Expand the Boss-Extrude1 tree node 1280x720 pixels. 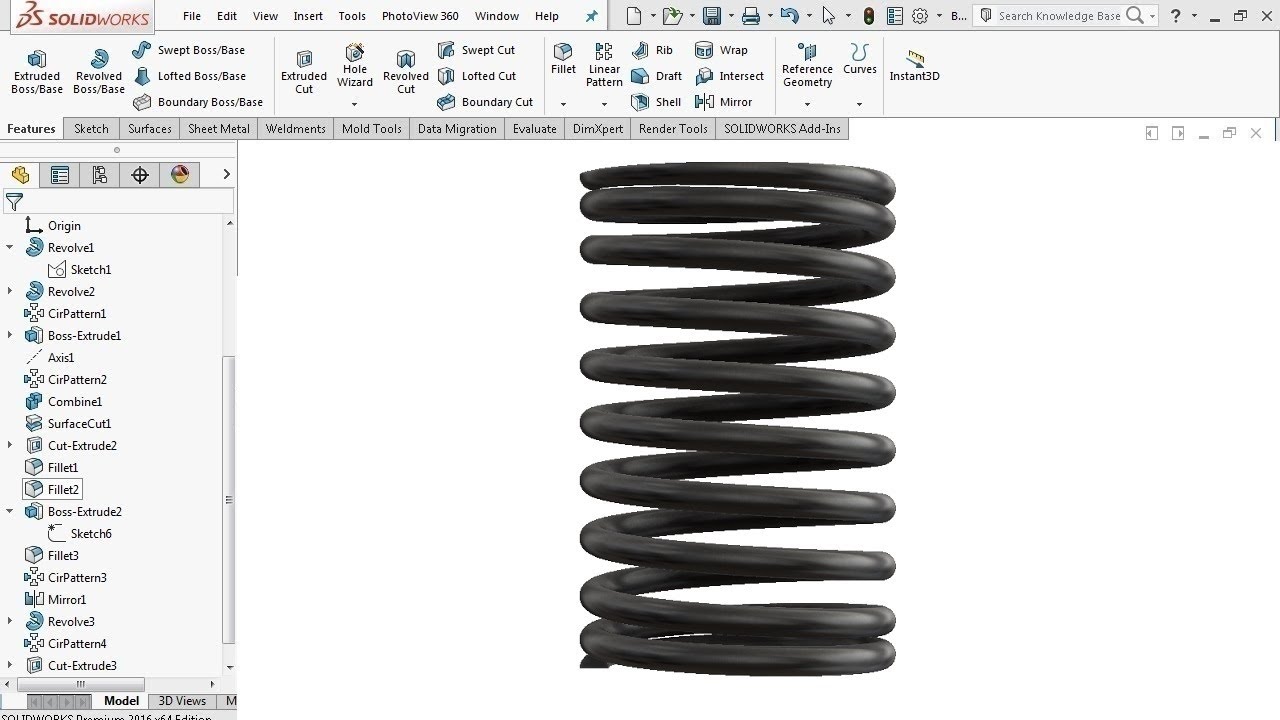10,335
